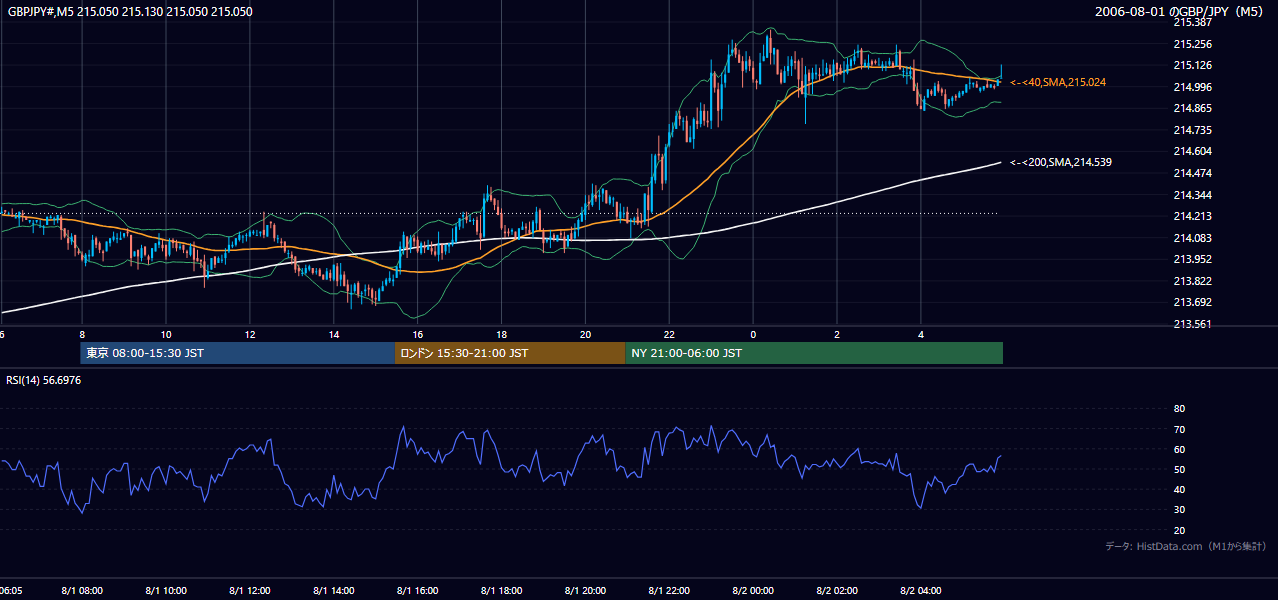Click hour tick 20 under the price chart
1278x600 pixels.
pos(586,334)
